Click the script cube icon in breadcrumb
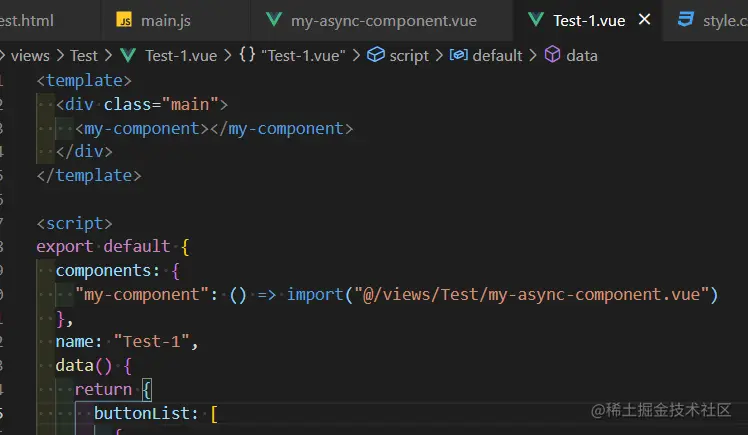748x435 pixels. click(x=375, y=54)
